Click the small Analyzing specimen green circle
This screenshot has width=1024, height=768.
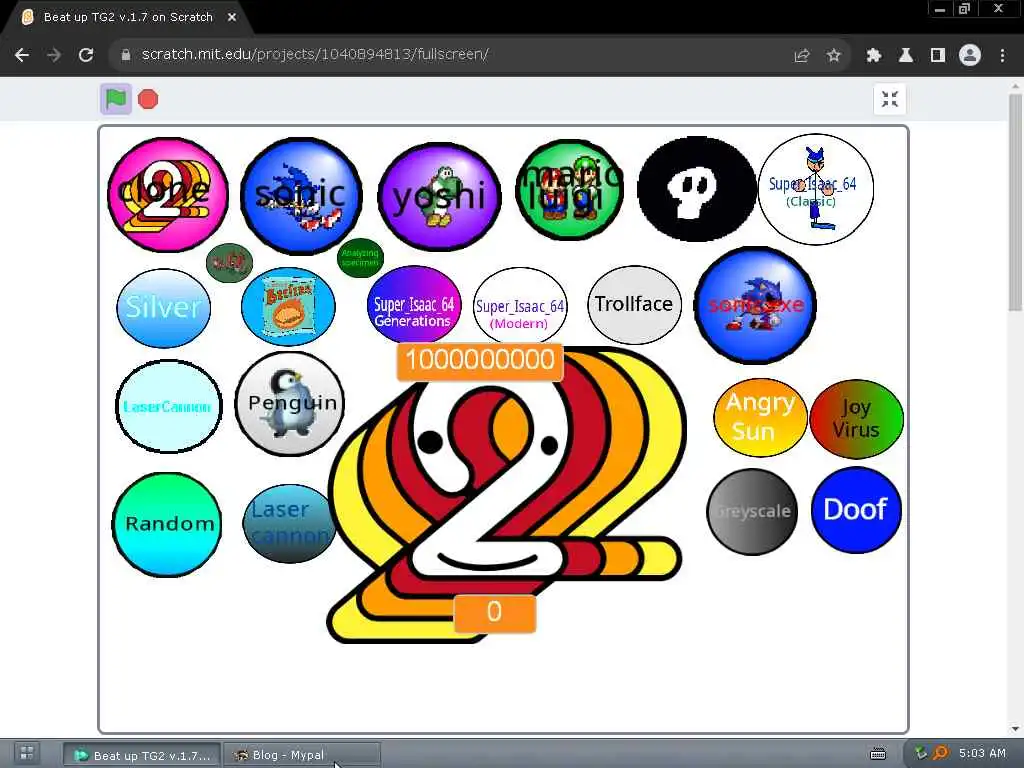(x=360, y=258)
